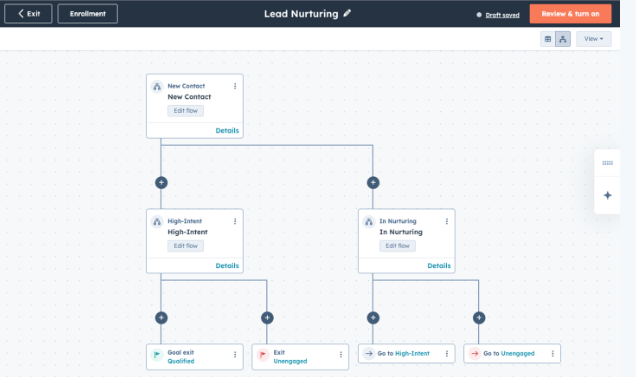Open the Enrollment tab
Viewport: 636px width, 377px height.
pos(88,14)
